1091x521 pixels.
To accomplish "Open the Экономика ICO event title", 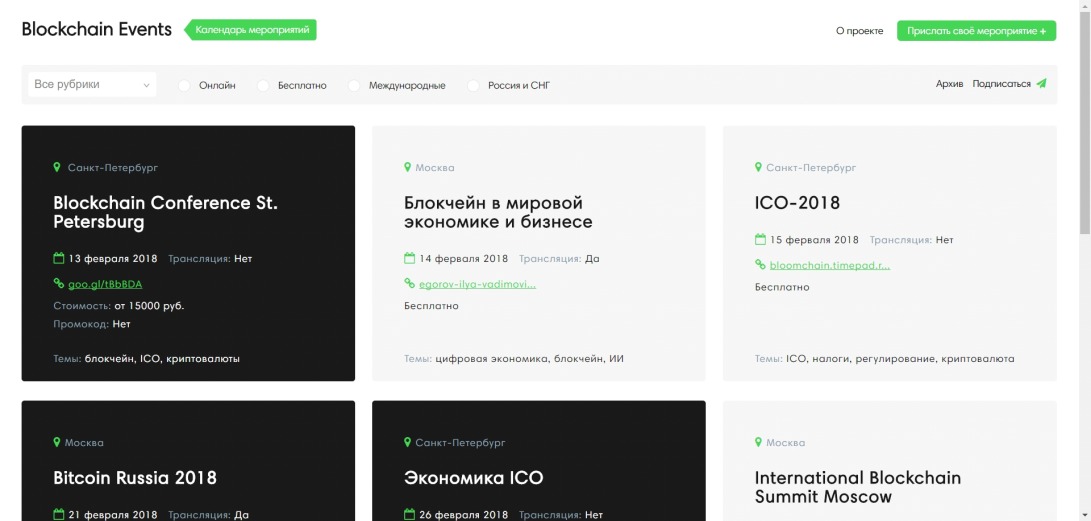I will (473, 478).
